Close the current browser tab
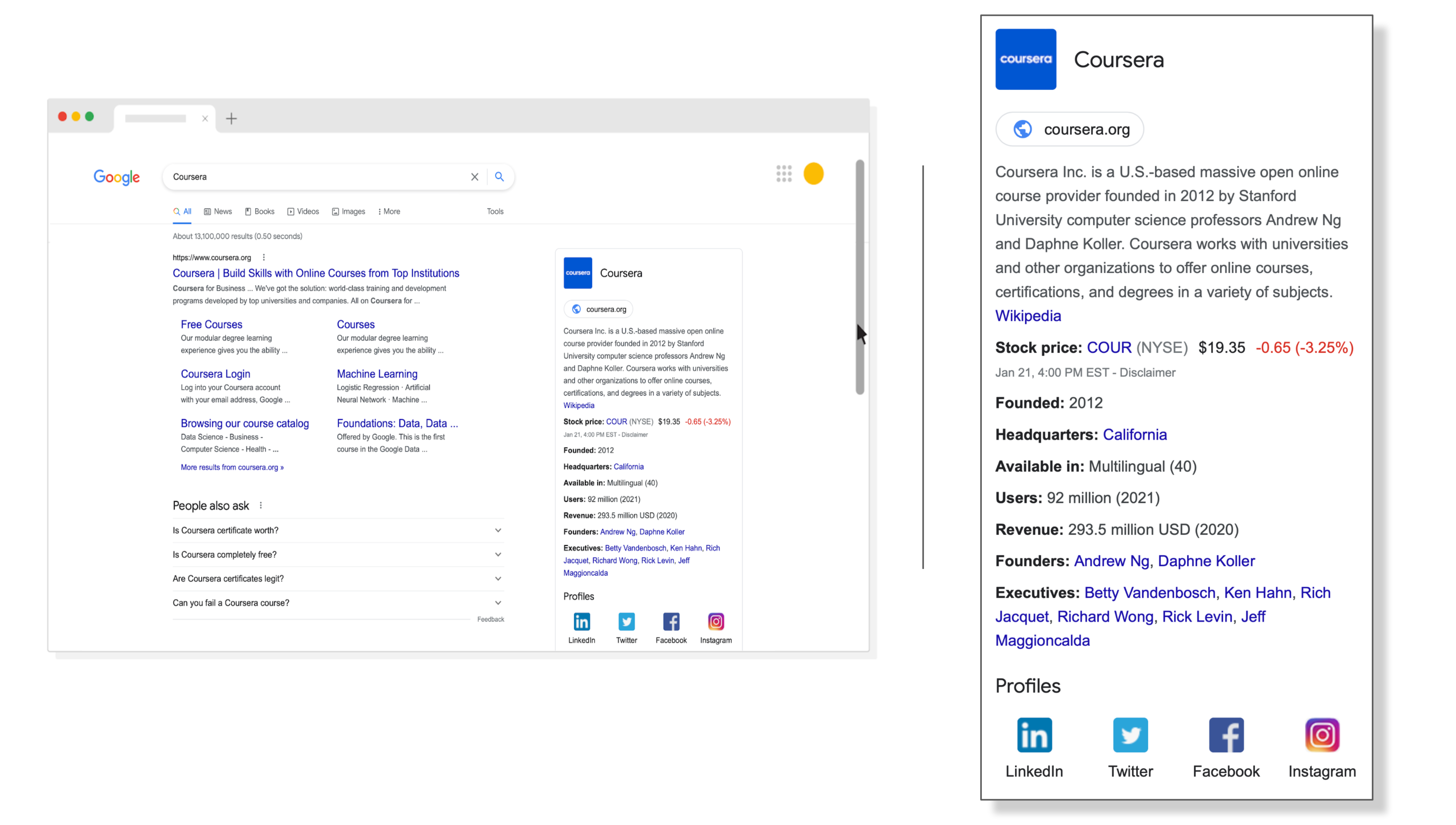Image resolution: width=1456 pixels, height=825 pixels. pyautogui.click(x=204, y=118)
